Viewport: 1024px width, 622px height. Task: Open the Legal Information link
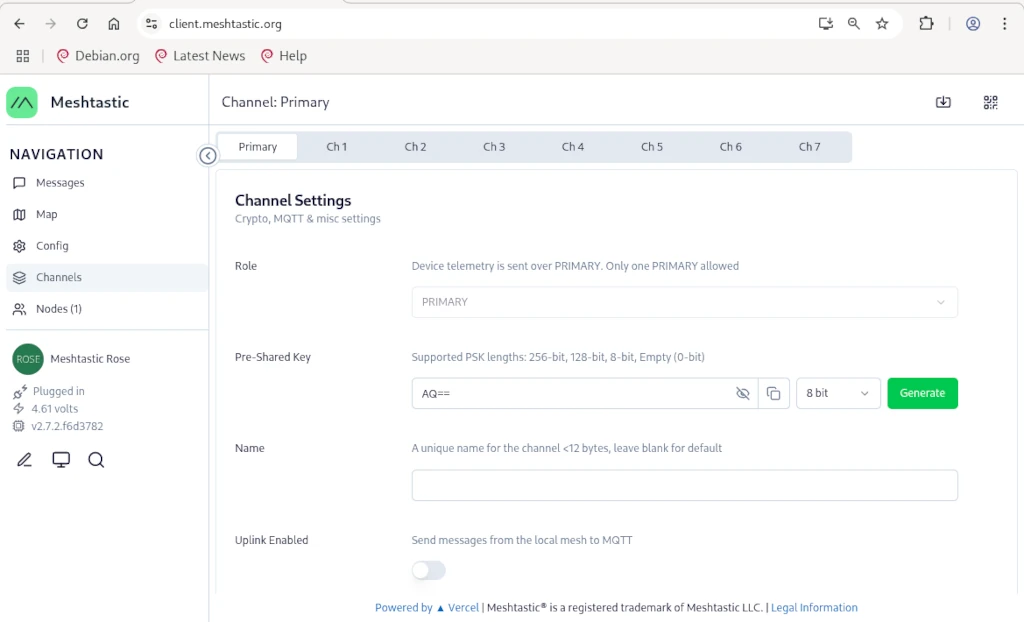[x=814, y=608]
